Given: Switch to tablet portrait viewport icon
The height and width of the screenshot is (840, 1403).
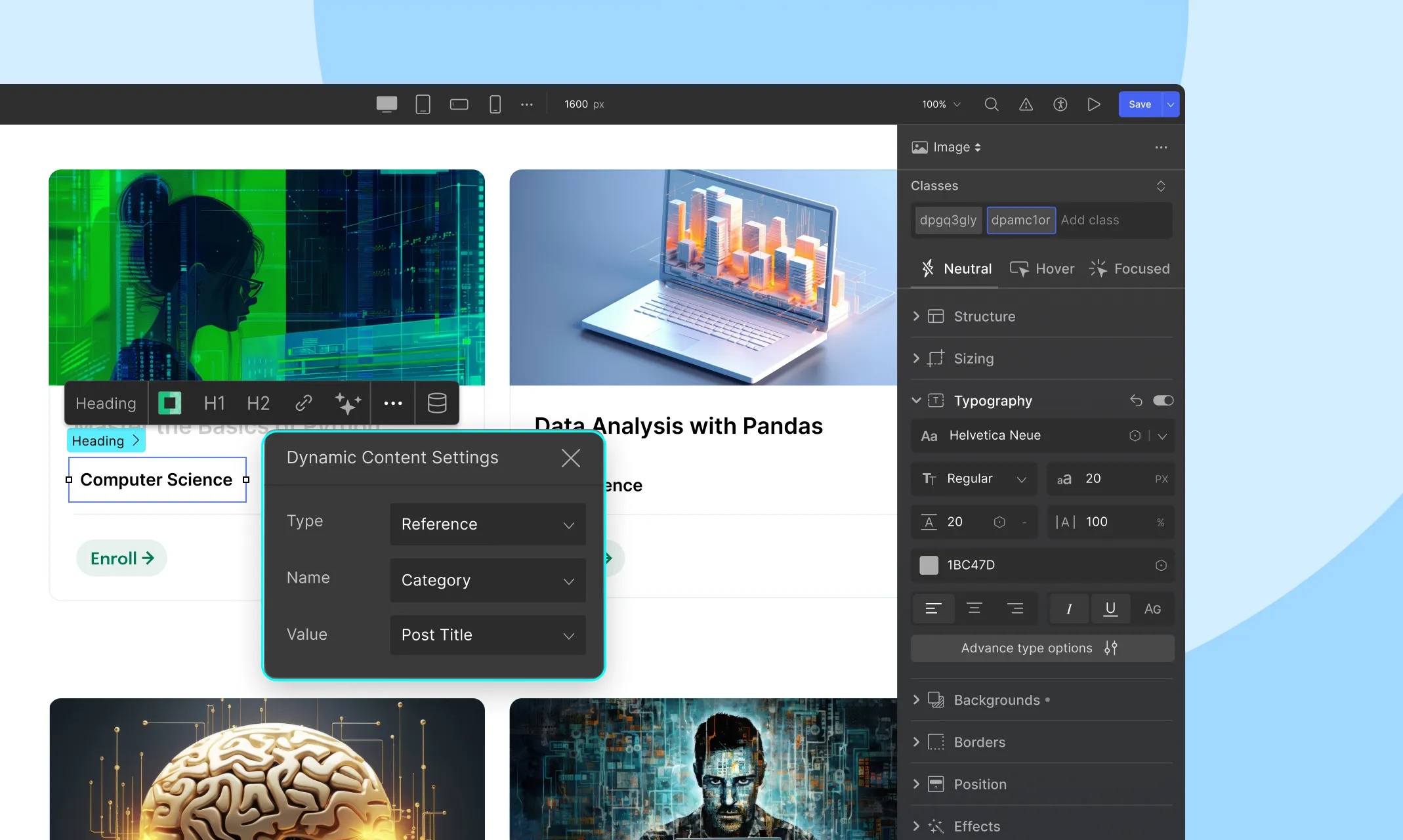Looking at the screenshot, I should [x=423, y=104].
